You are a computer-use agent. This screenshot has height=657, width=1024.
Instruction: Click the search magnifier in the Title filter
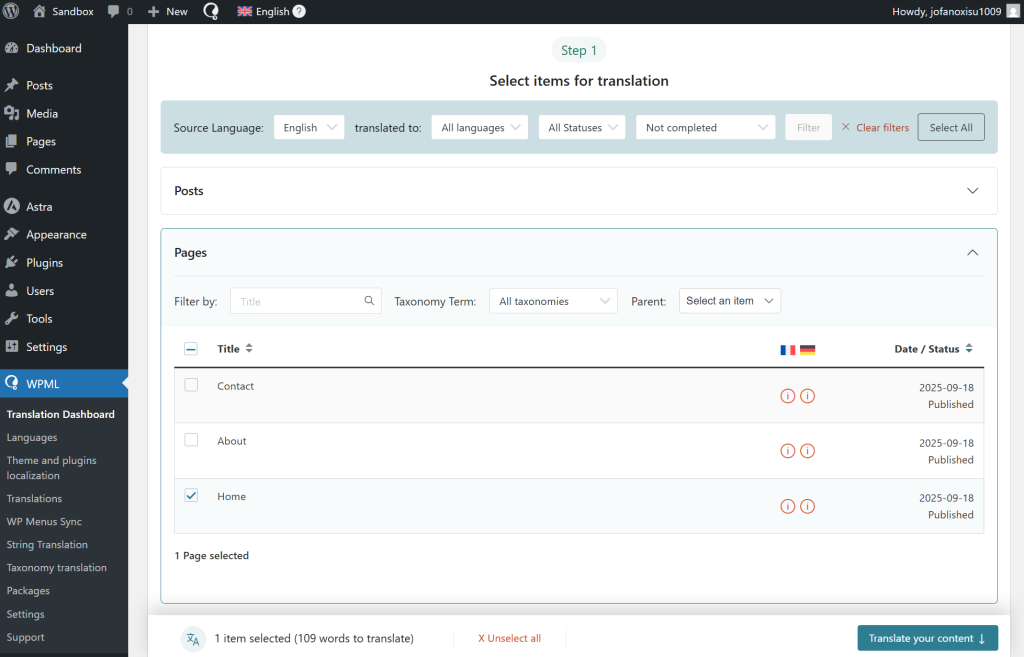(369, 300)
